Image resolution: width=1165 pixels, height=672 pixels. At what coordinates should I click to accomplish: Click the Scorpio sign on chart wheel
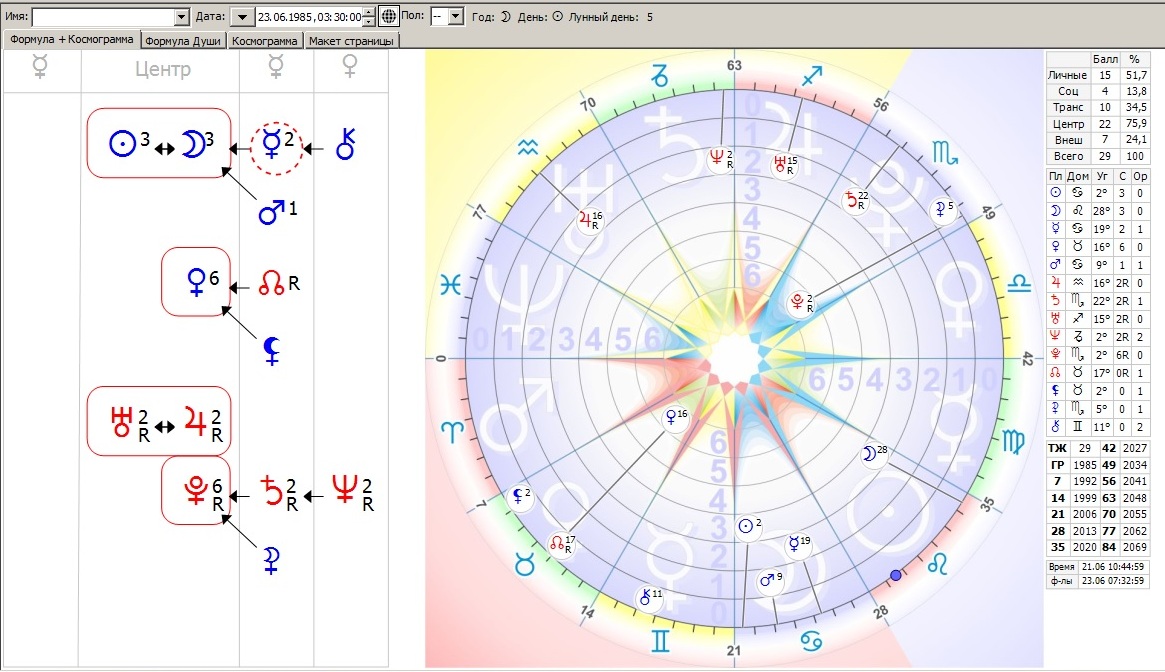point(944,153)
